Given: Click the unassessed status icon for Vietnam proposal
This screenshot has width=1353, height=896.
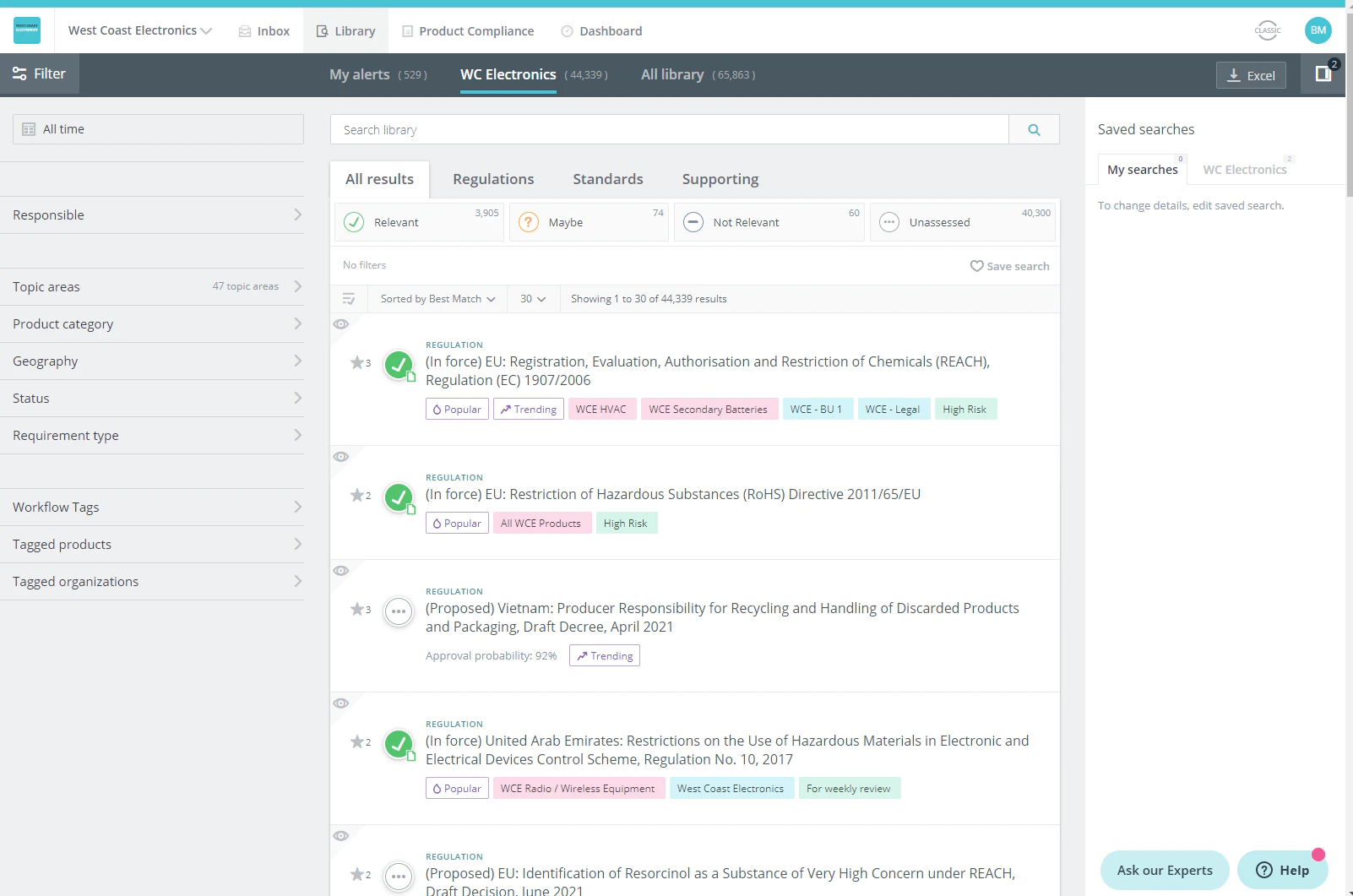Looking at the screenshot, I should point(399,611).
